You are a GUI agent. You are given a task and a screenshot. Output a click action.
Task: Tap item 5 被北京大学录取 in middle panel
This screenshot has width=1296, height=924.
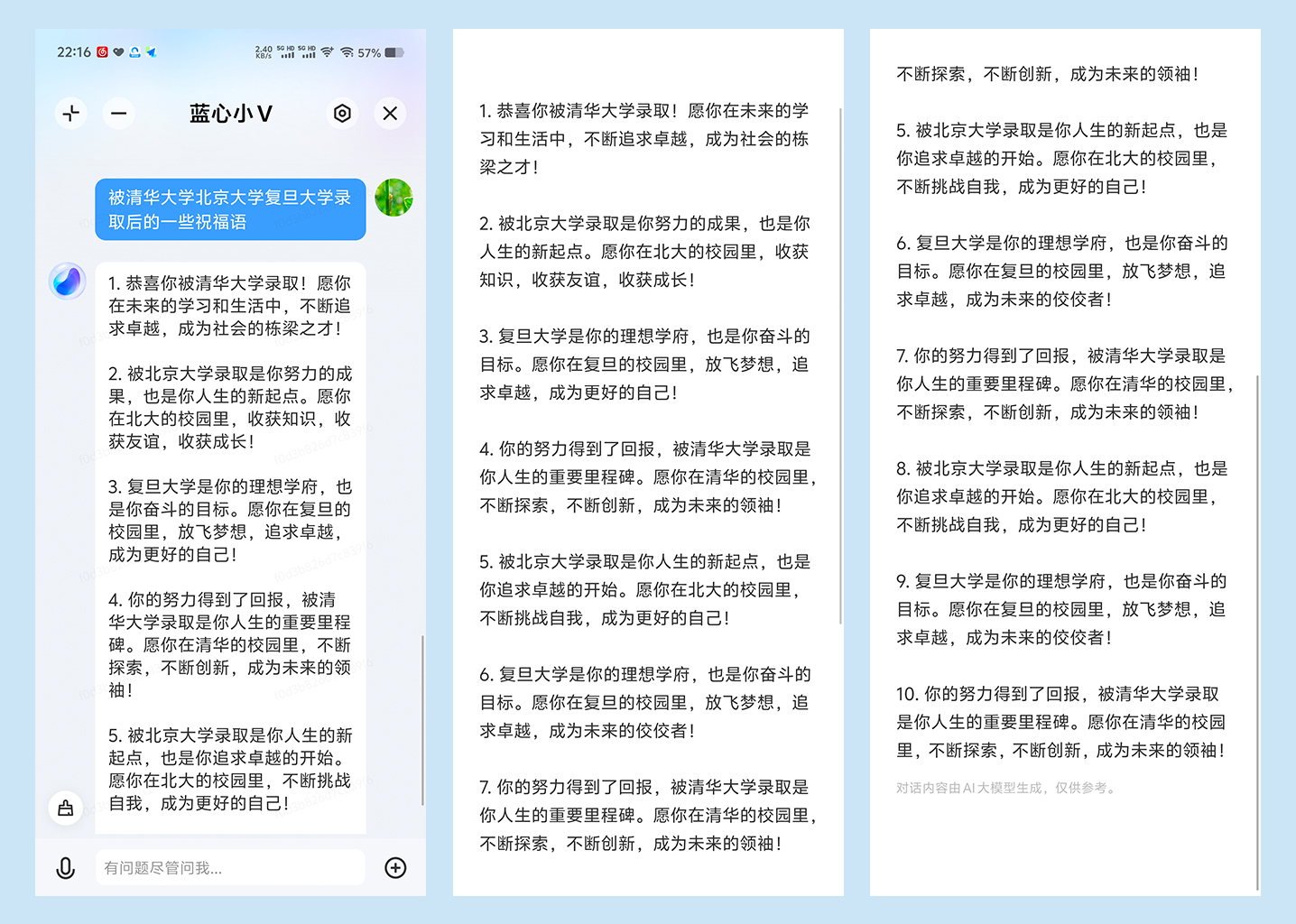(644, 589)
